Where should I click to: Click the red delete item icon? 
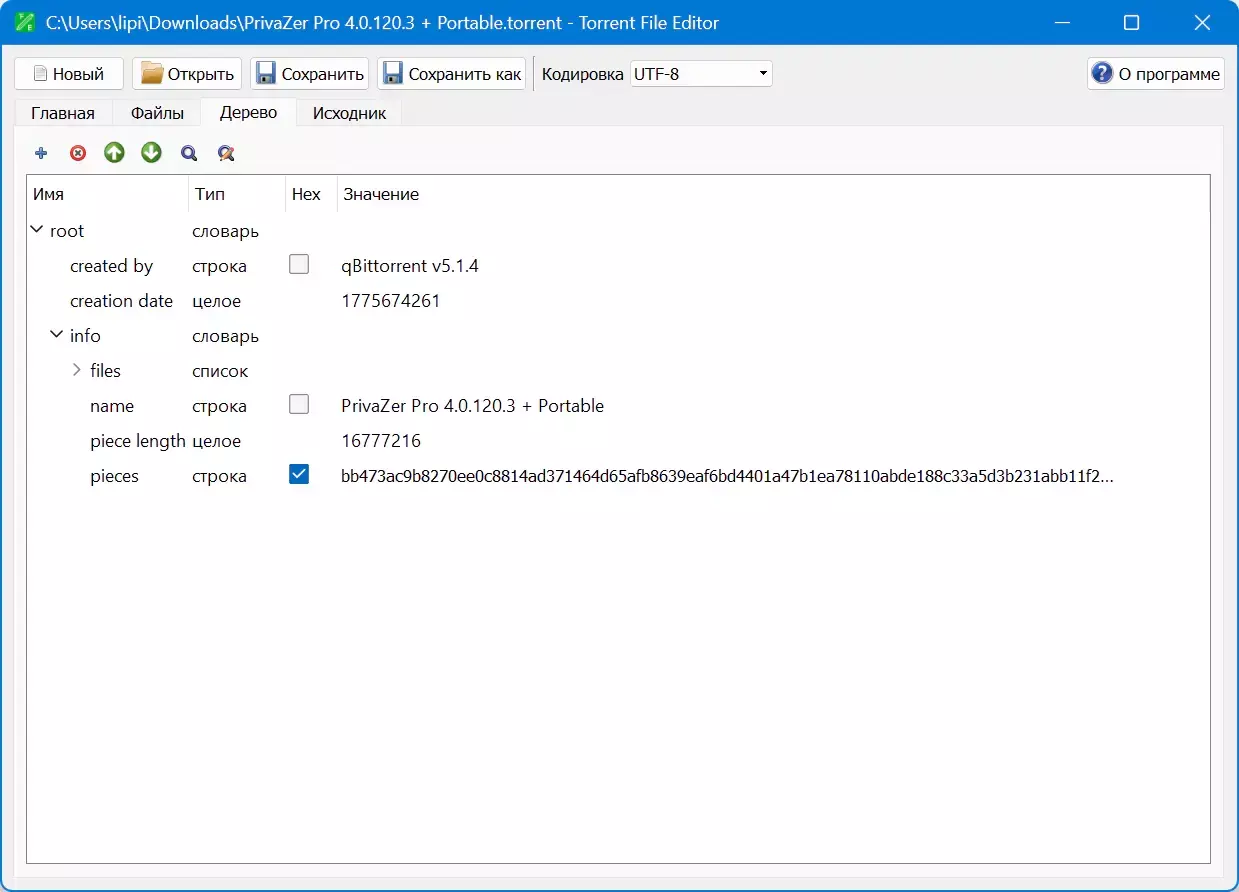78,153
